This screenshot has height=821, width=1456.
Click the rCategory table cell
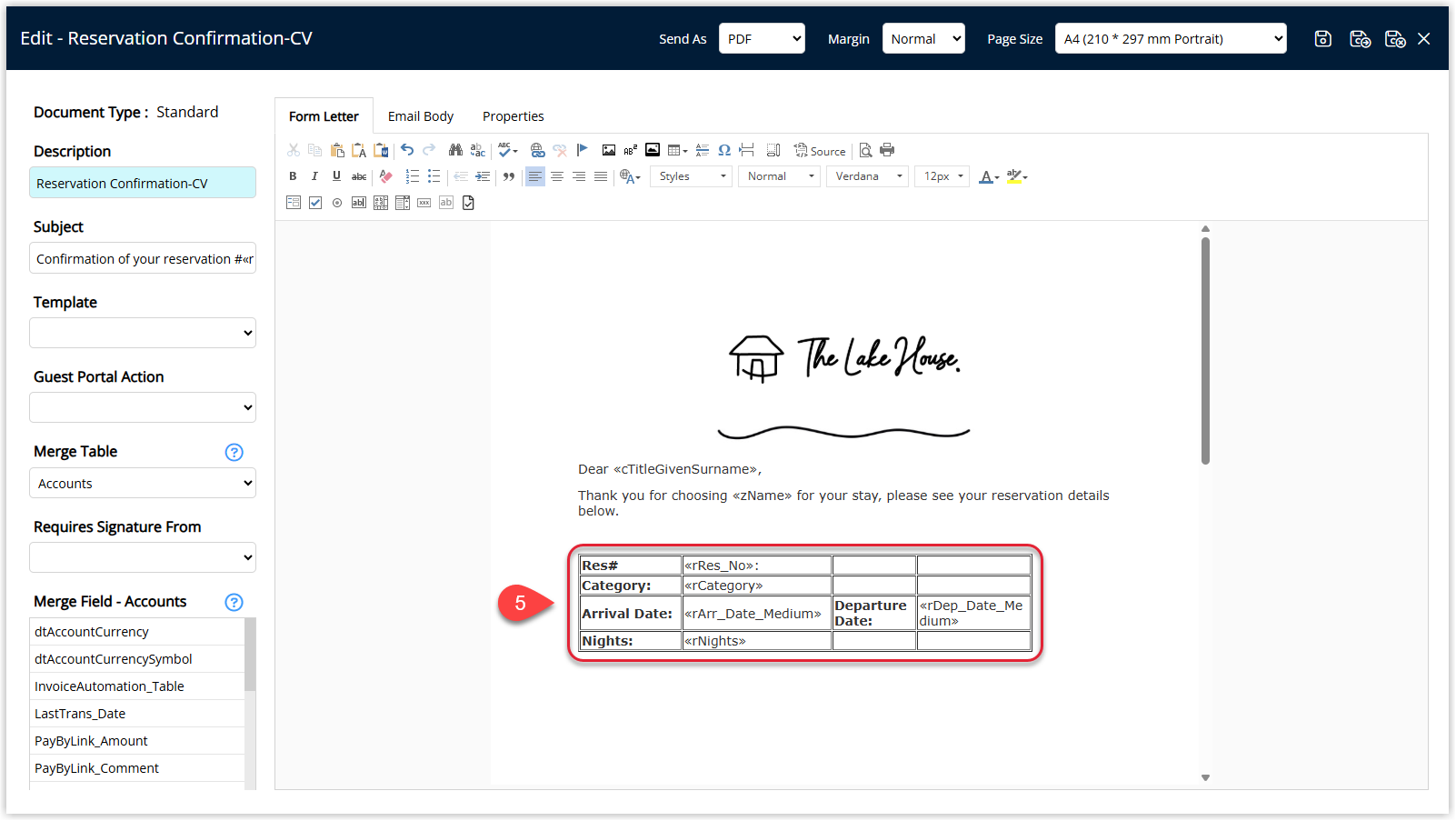pyautogui.click(x=757, y=586)
